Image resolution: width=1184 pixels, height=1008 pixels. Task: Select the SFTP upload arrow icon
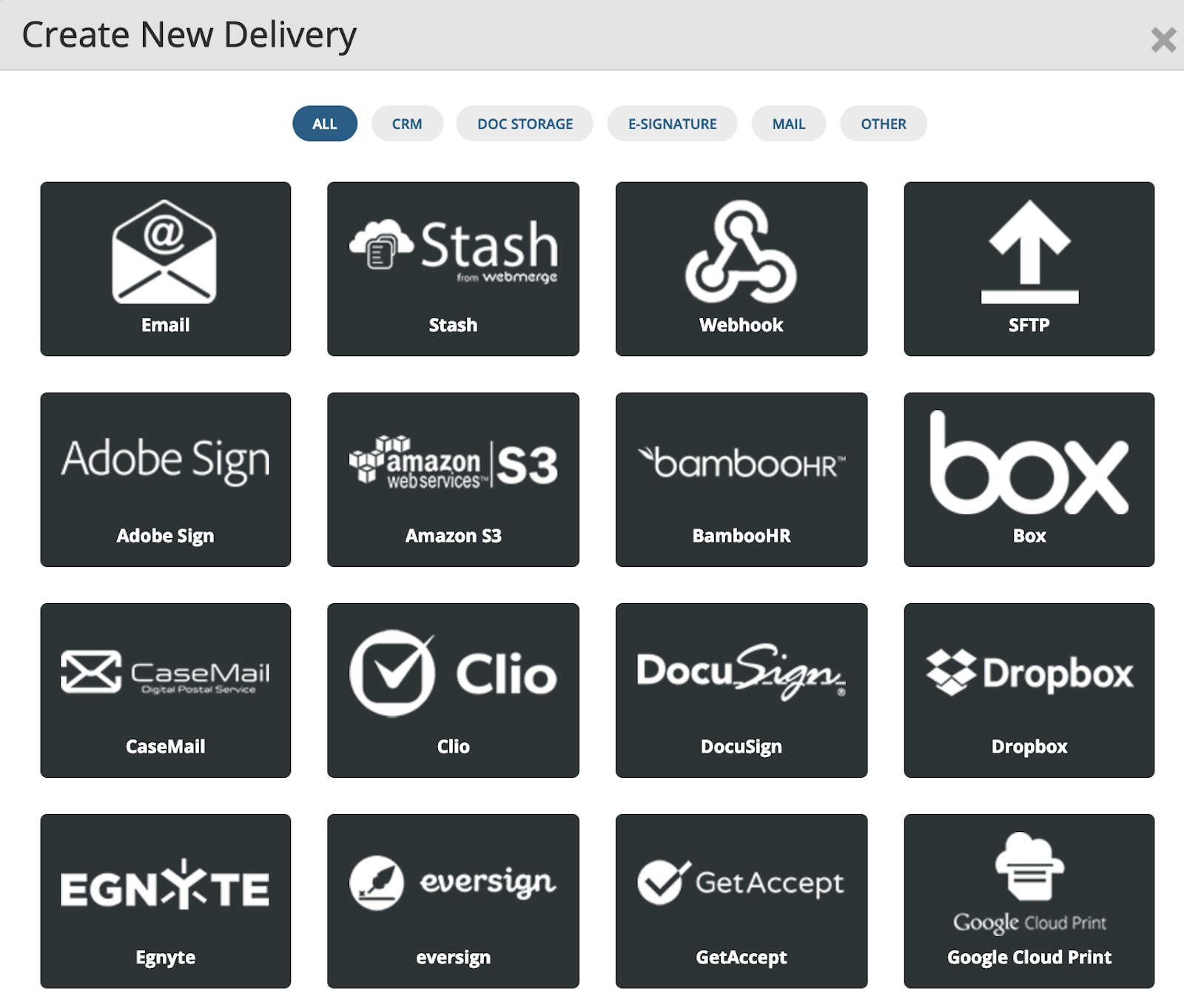1029,252
